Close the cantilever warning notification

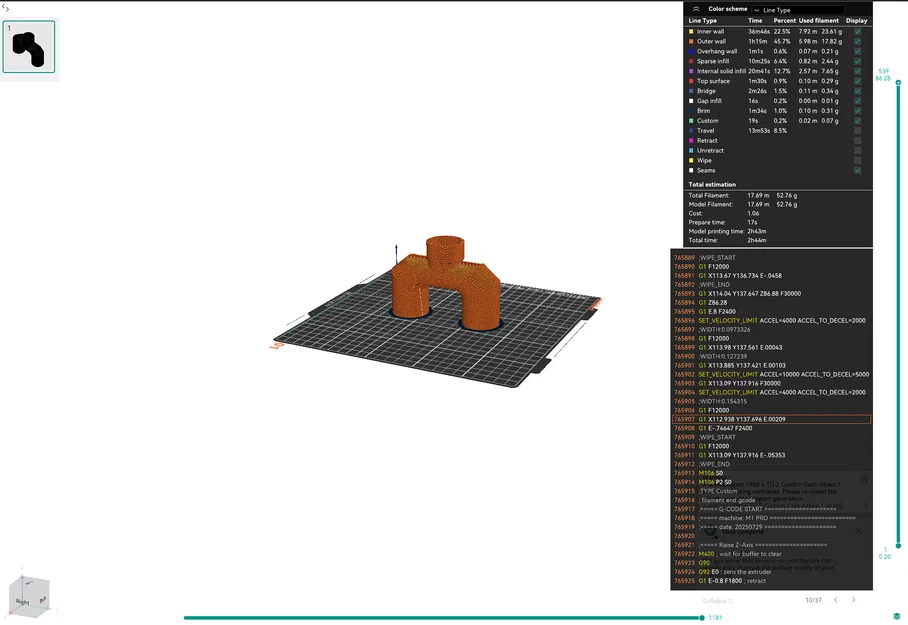[x=864, y=479]
